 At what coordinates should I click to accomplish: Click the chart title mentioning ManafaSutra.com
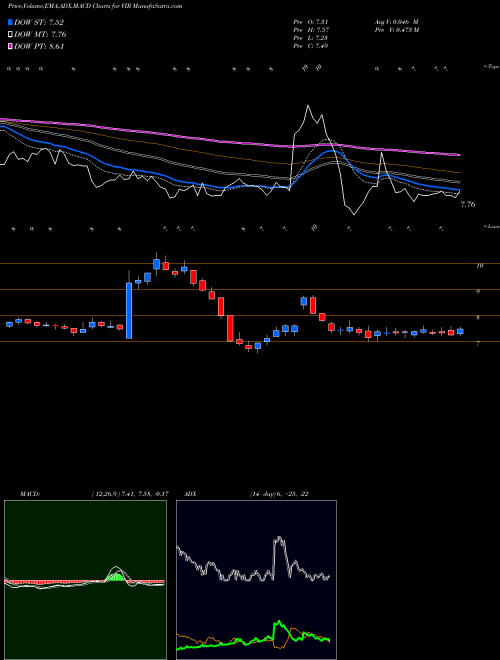[95, 6]
